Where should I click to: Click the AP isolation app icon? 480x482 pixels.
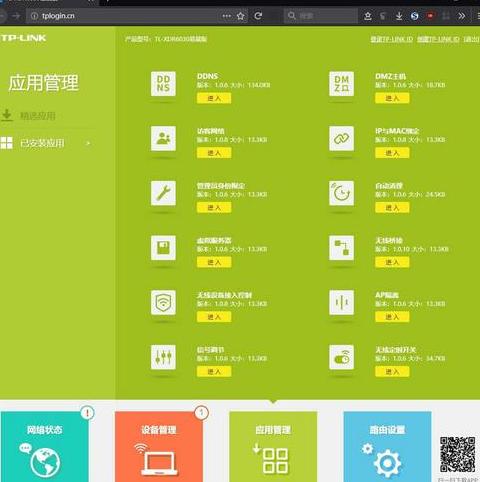[x=341, y=302]
